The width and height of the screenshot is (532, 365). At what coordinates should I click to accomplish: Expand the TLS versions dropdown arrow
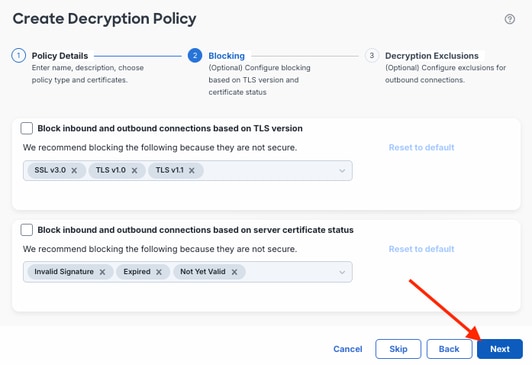pyautogui.click(x=342, y=170)
